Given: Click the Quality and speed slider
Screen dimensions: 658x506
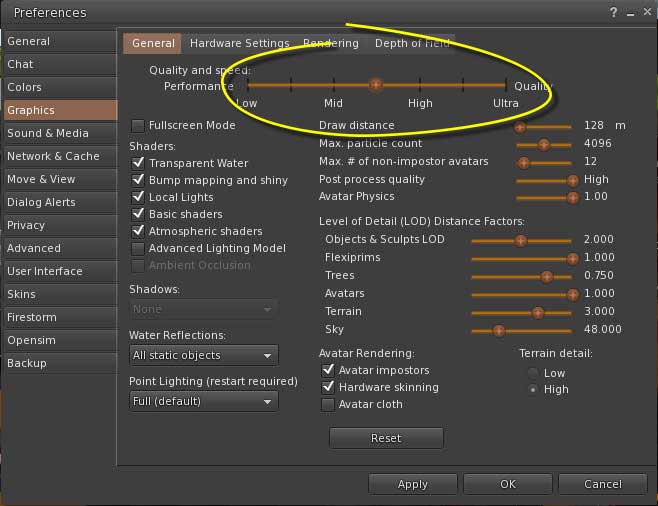Looking at the screenshot, I should (x=376, y=86).
